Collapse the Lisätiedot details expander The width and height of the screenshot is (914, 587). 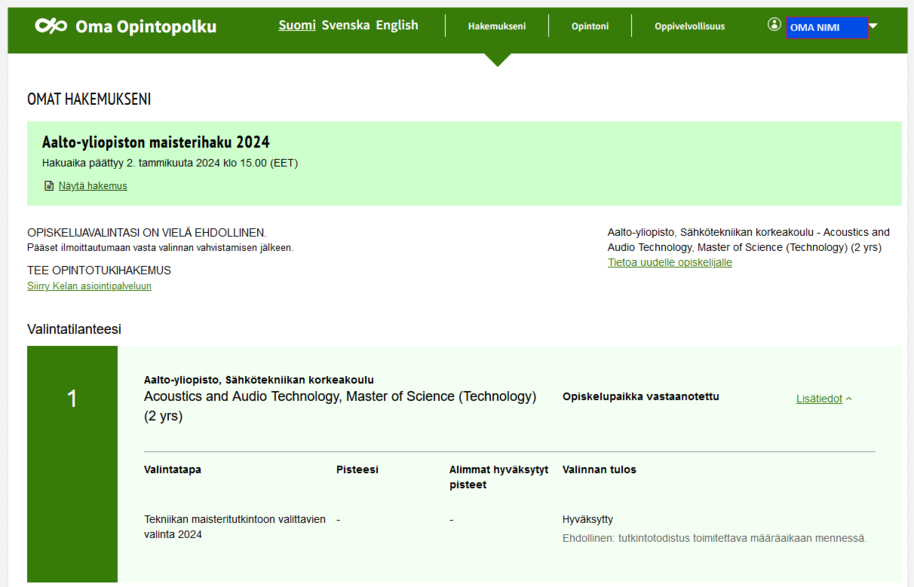824,399
